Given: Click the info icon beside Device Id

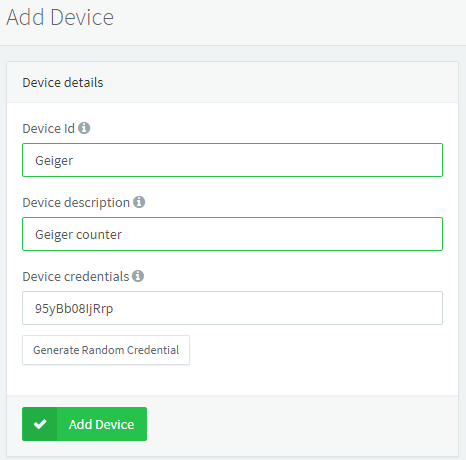Looking at the screenshot, I should coord(84,128).
